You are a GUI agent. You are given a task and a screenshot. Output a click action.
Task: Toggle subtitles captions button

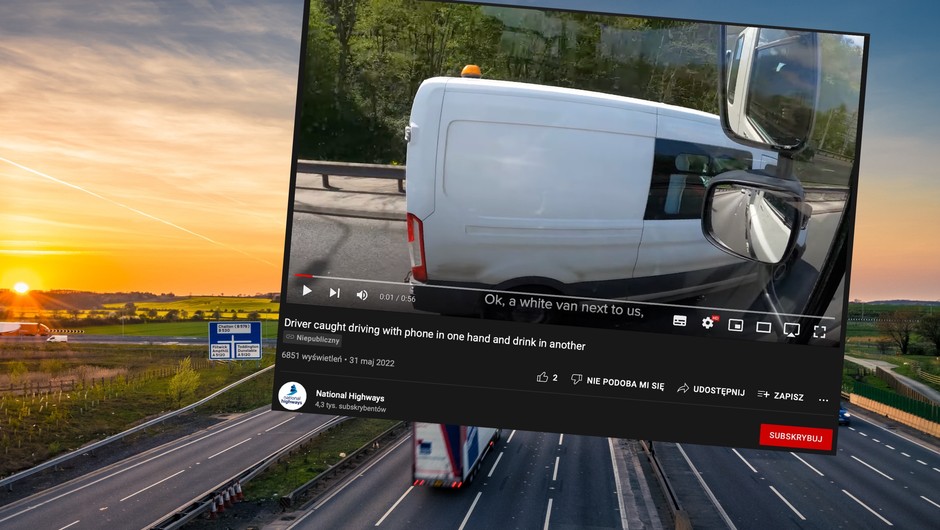click(679, 320)
